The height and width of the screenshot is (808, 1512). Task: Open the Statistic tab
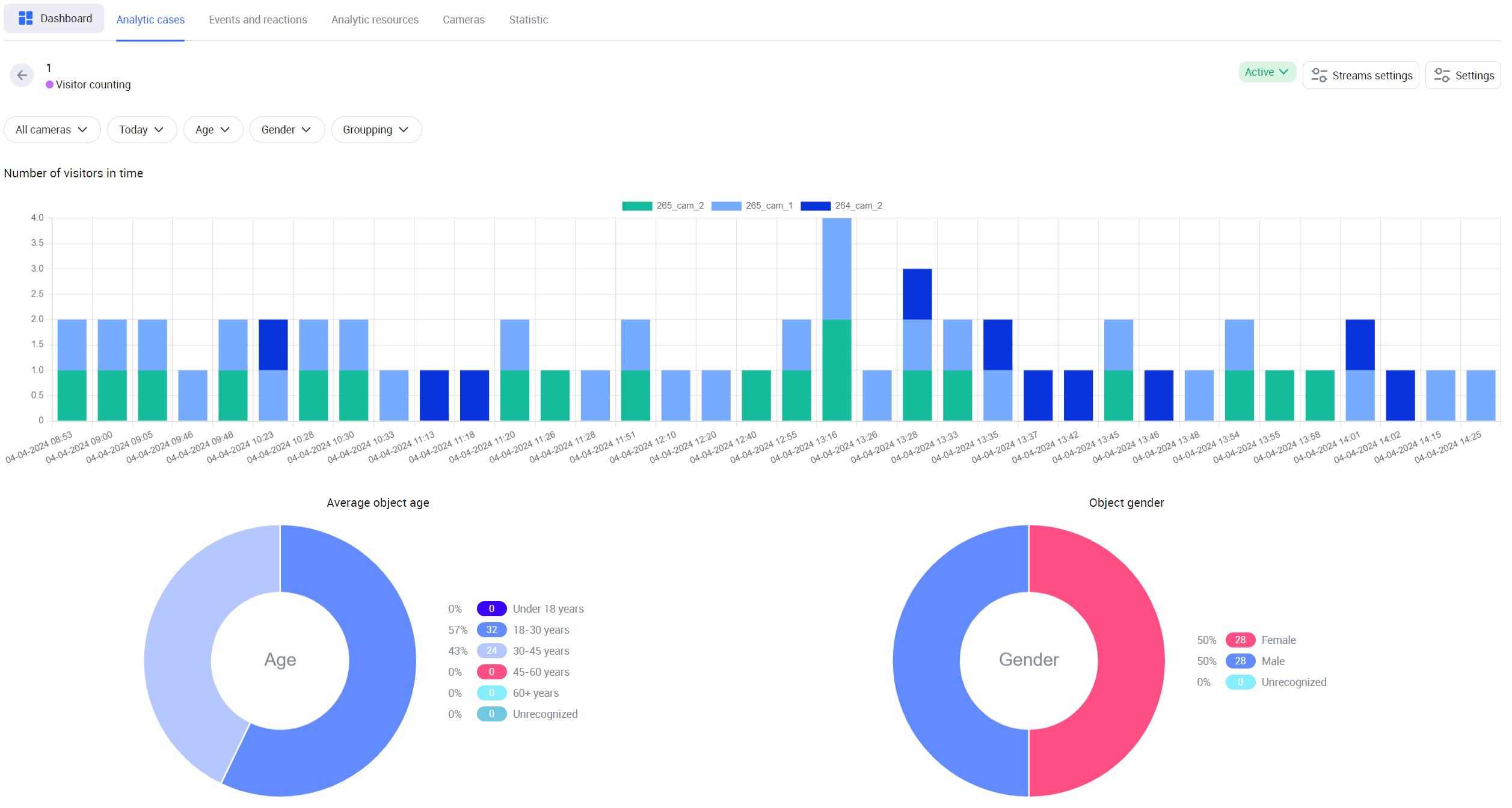tap(528, 20)
